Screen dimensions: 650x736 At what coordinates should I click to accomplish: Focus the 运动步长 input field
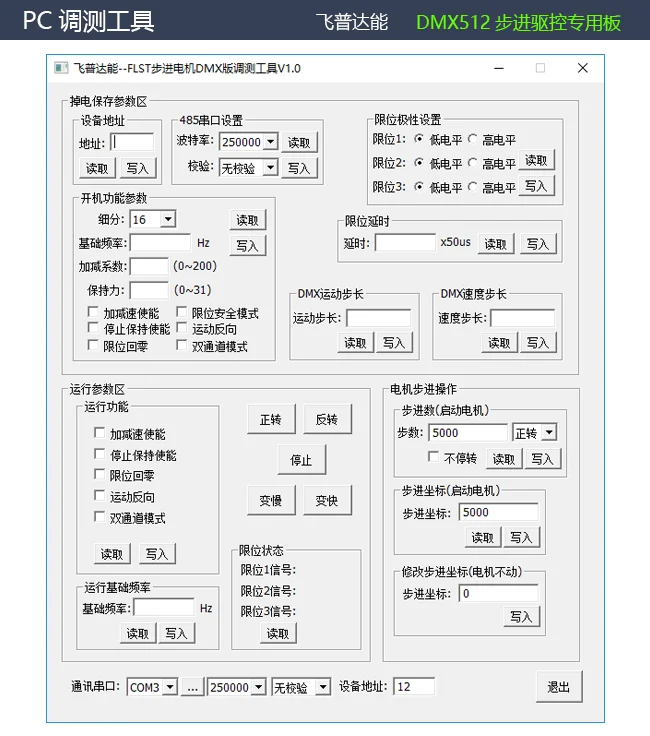point(379,318)
